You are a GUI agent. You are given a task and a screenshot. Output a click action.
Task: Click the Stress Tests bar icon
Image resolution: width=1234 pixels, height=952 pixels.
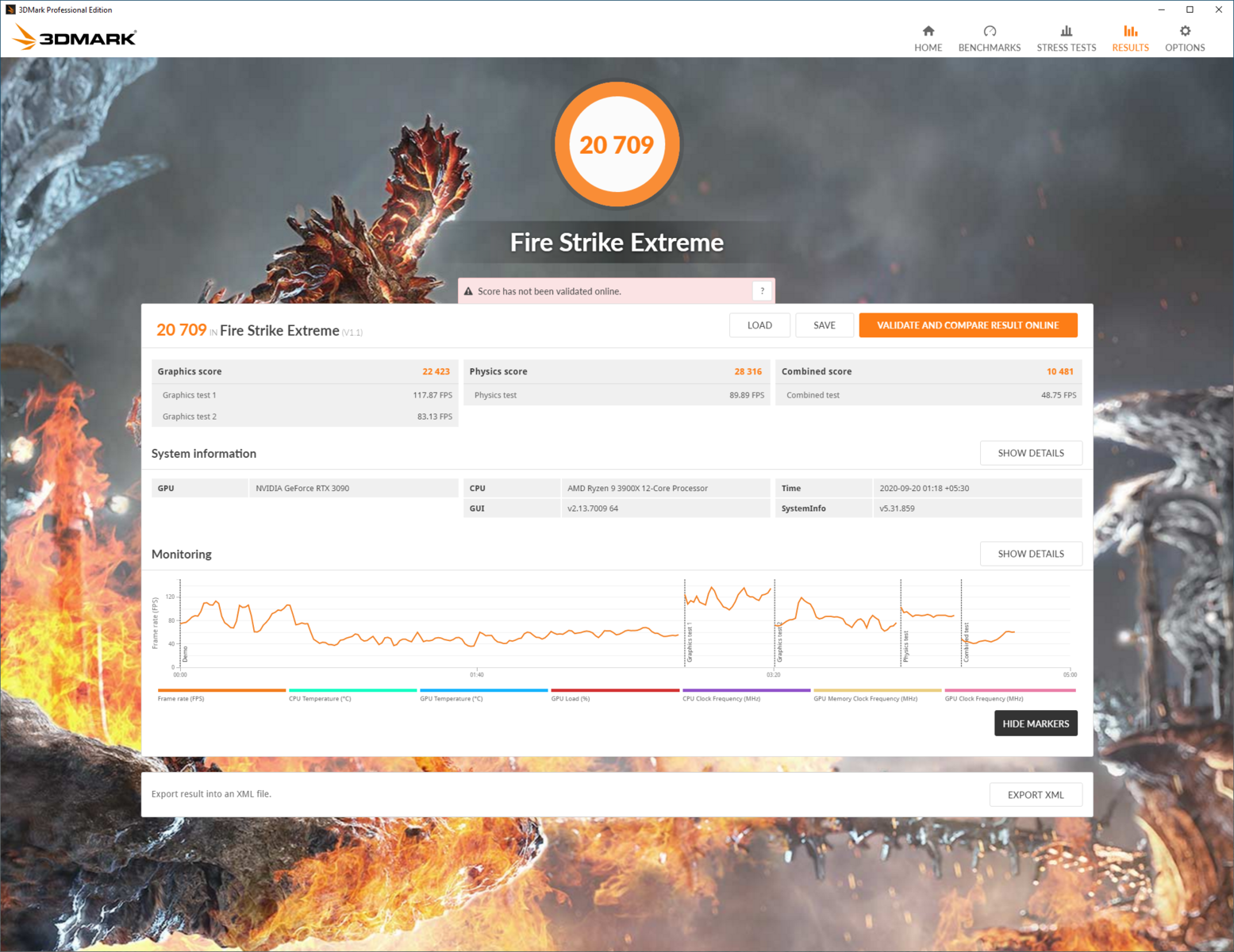pyautogui.click(x=1067, y=31)
